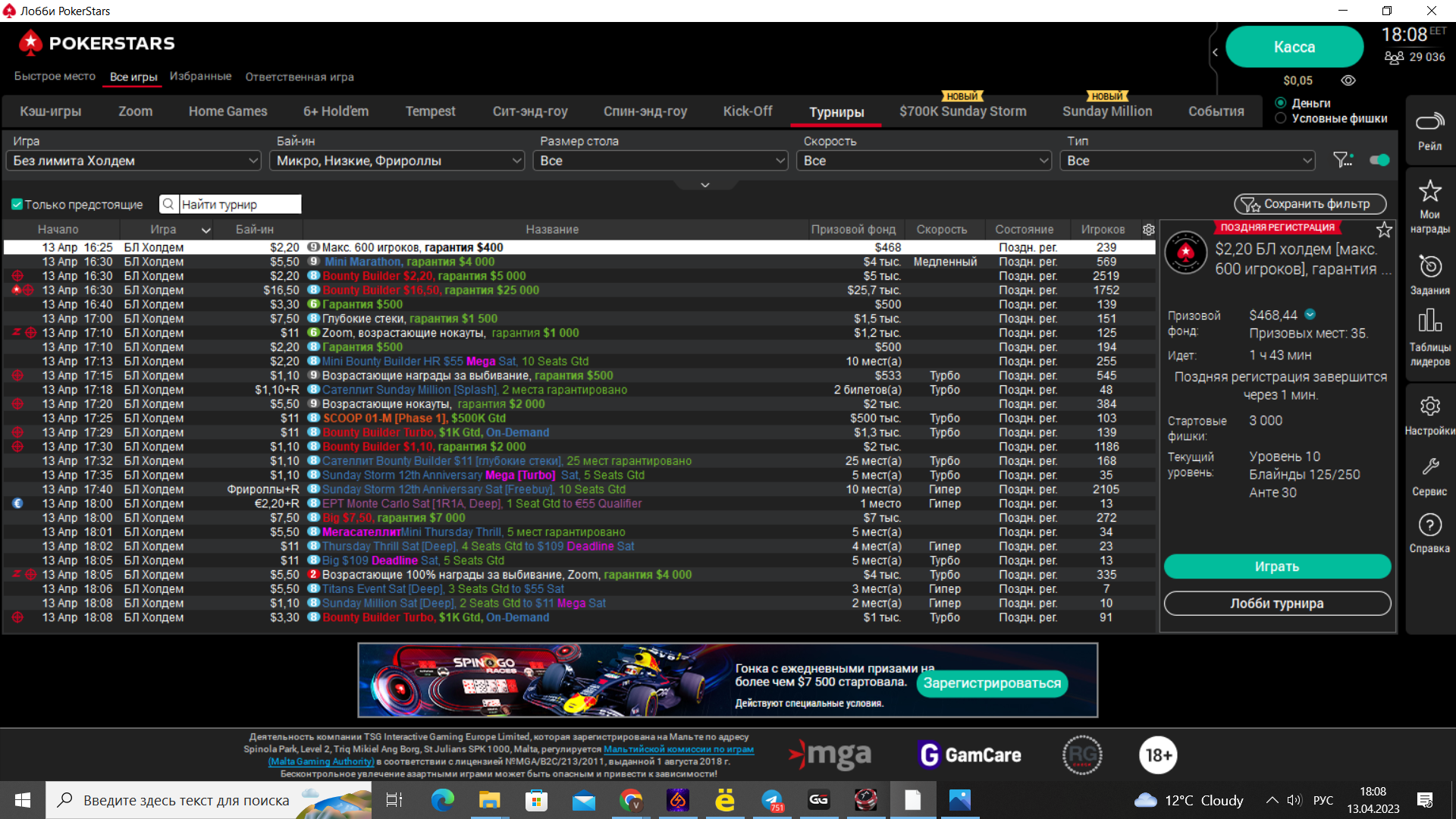The image size is (1456, 819).
Task: Open the $700K Sunday Storm tab
Action: (x=963, y=111)
